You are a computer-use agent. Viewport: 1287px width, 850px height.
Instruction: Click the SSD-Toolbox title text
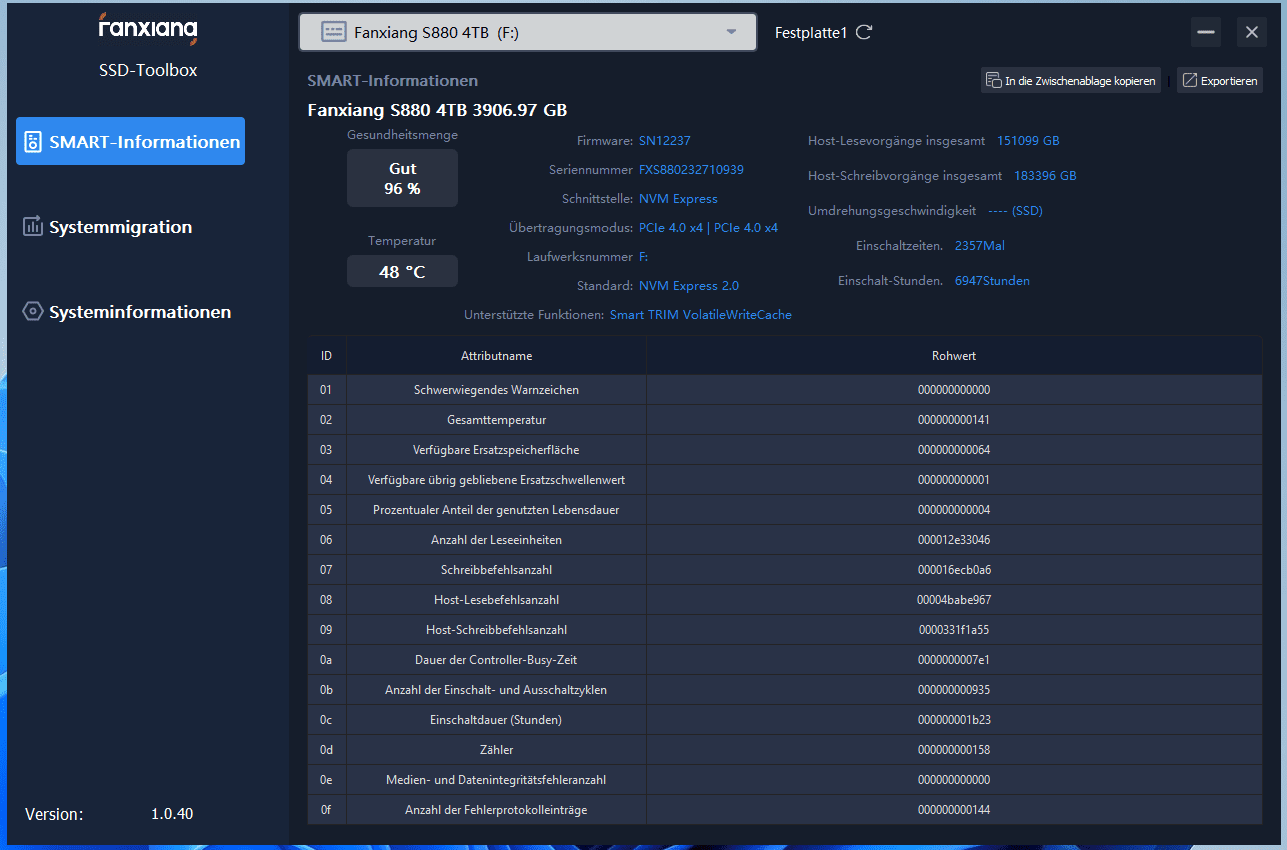pyautogui.click(x=148, y=70)
